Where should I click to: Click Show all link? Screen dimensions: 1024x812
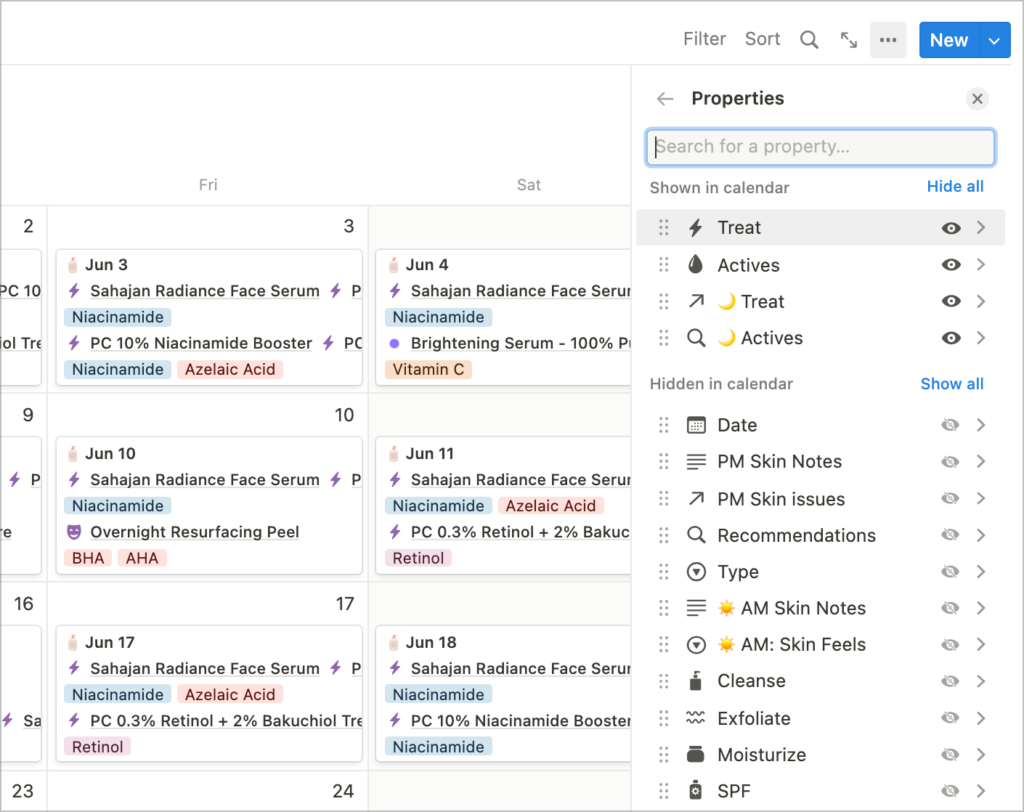coord(952,383)
